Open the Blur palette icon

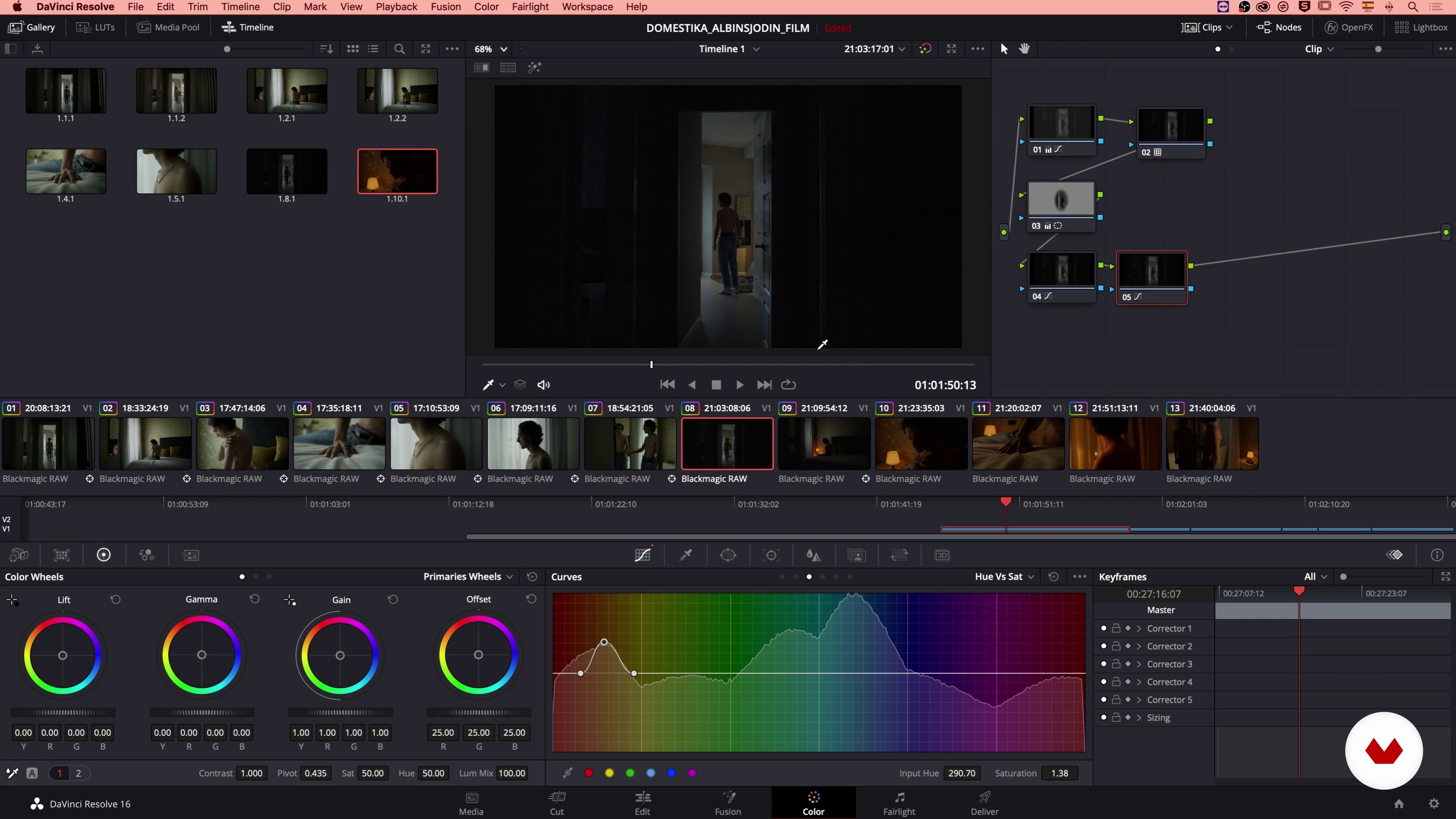(813, 555)
